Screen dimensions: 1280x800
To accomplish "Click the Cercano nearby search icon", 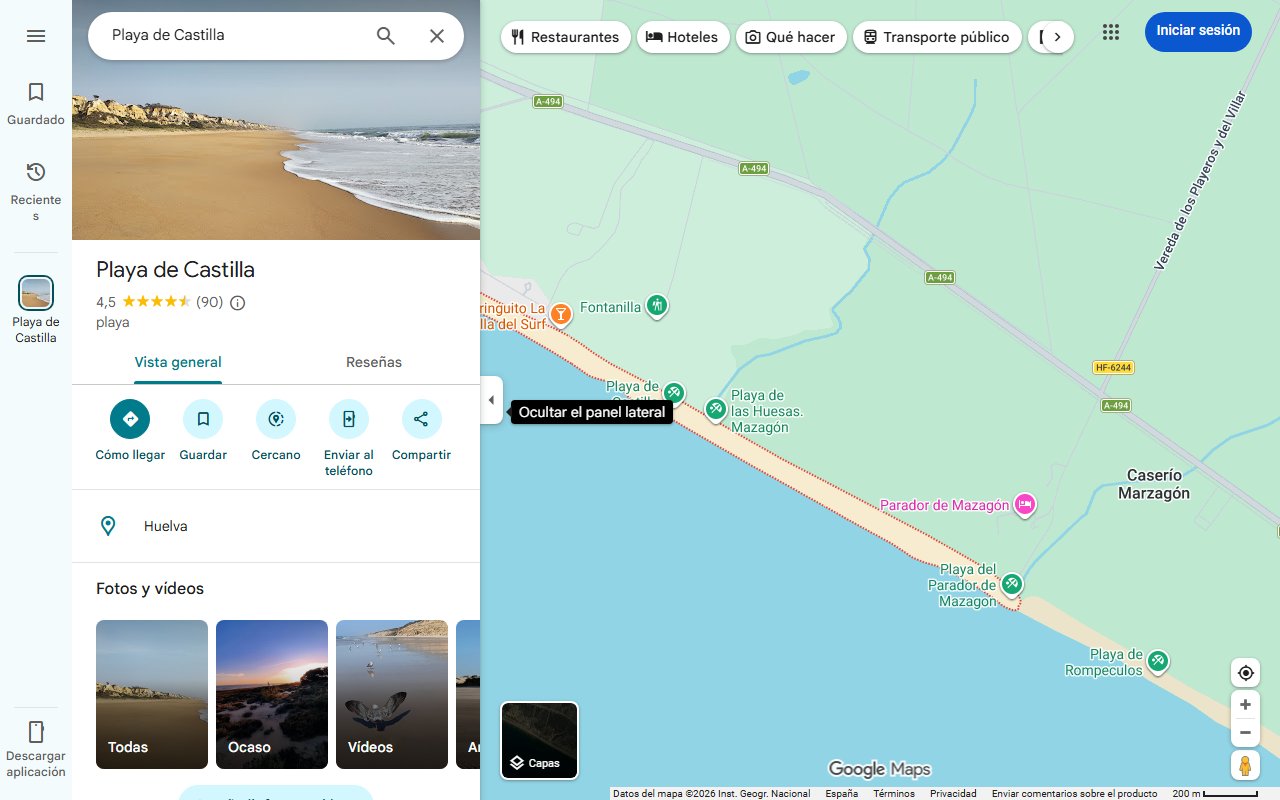I will (275, 418).
